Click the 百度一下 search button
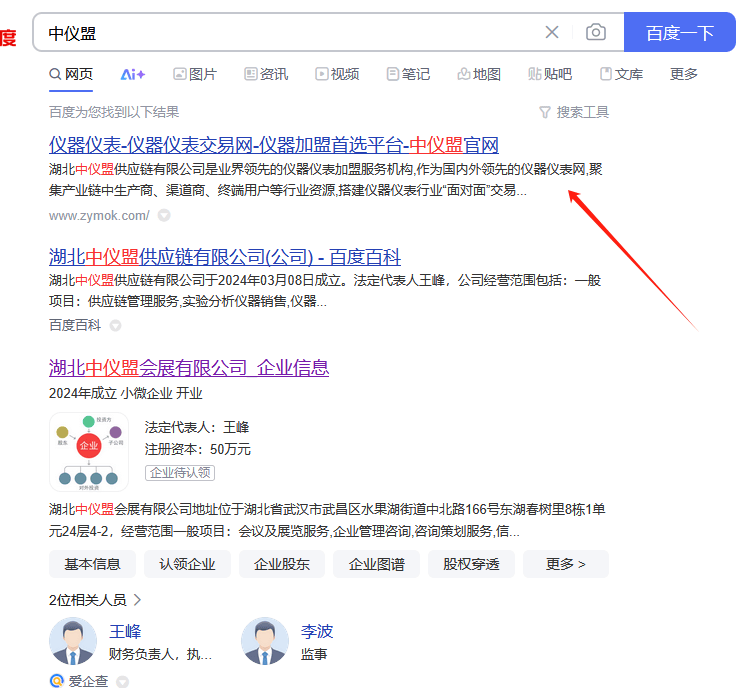753x688 pixels. [x=679, y=32]
